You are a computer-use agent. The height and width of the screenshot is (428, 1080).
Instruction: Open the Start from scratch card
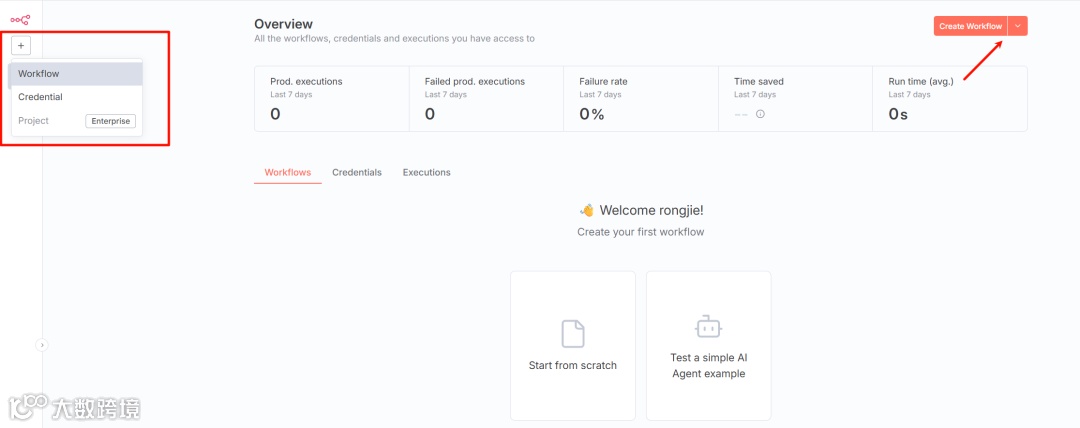click(x=572, y=345)
